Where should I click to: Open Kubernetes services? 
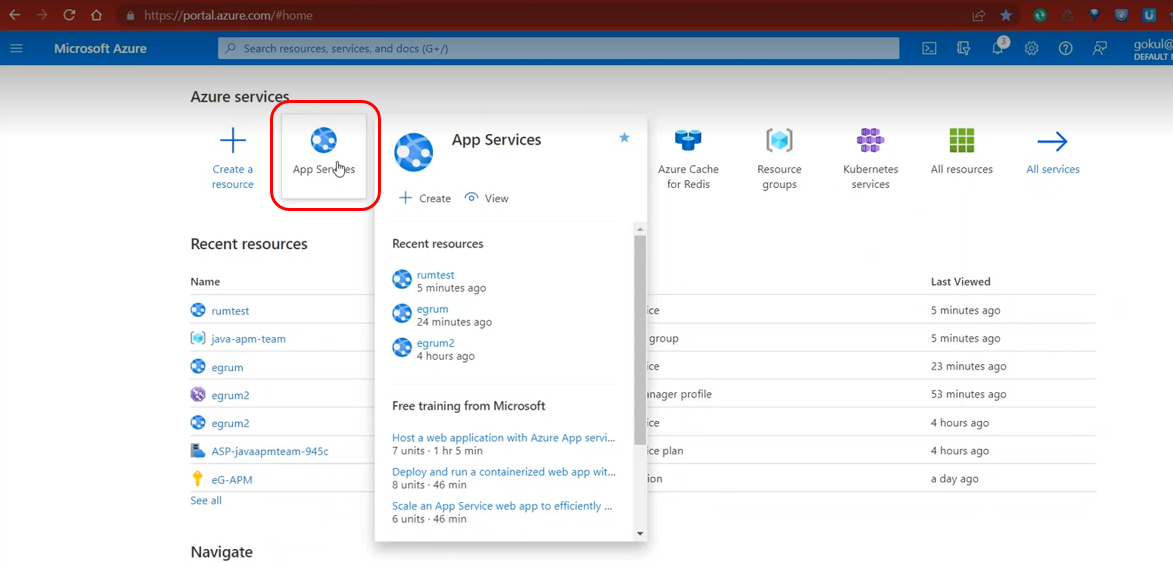click(870, 160)
